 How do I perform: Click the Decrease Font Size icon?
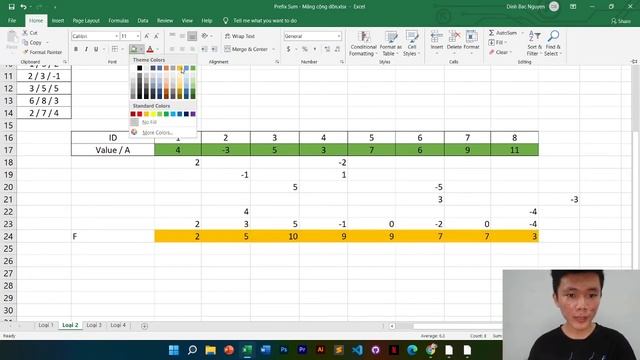[x=156, y=36]
